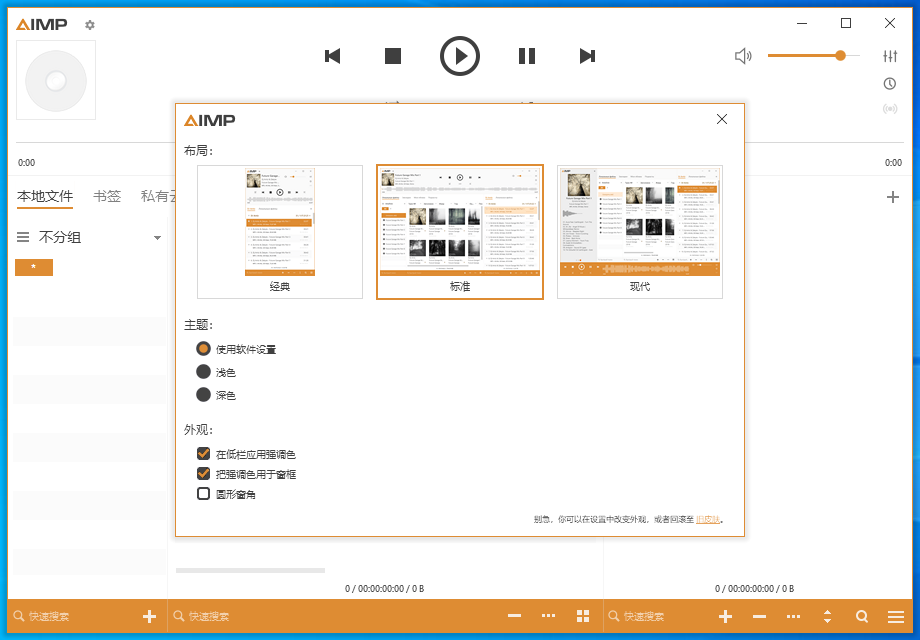The height and width of the screenshot is (640, 920).
Task: Open the scheduler clock icon
Action: (890, 84)
